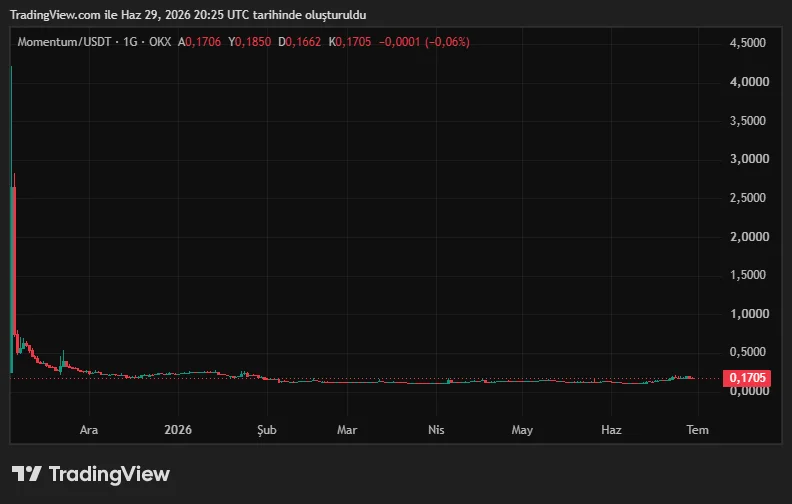Image resolution: width=792 pixels, height=504 pixels.
Task: Select the 2026 year marker
Action: click(178, 430)
